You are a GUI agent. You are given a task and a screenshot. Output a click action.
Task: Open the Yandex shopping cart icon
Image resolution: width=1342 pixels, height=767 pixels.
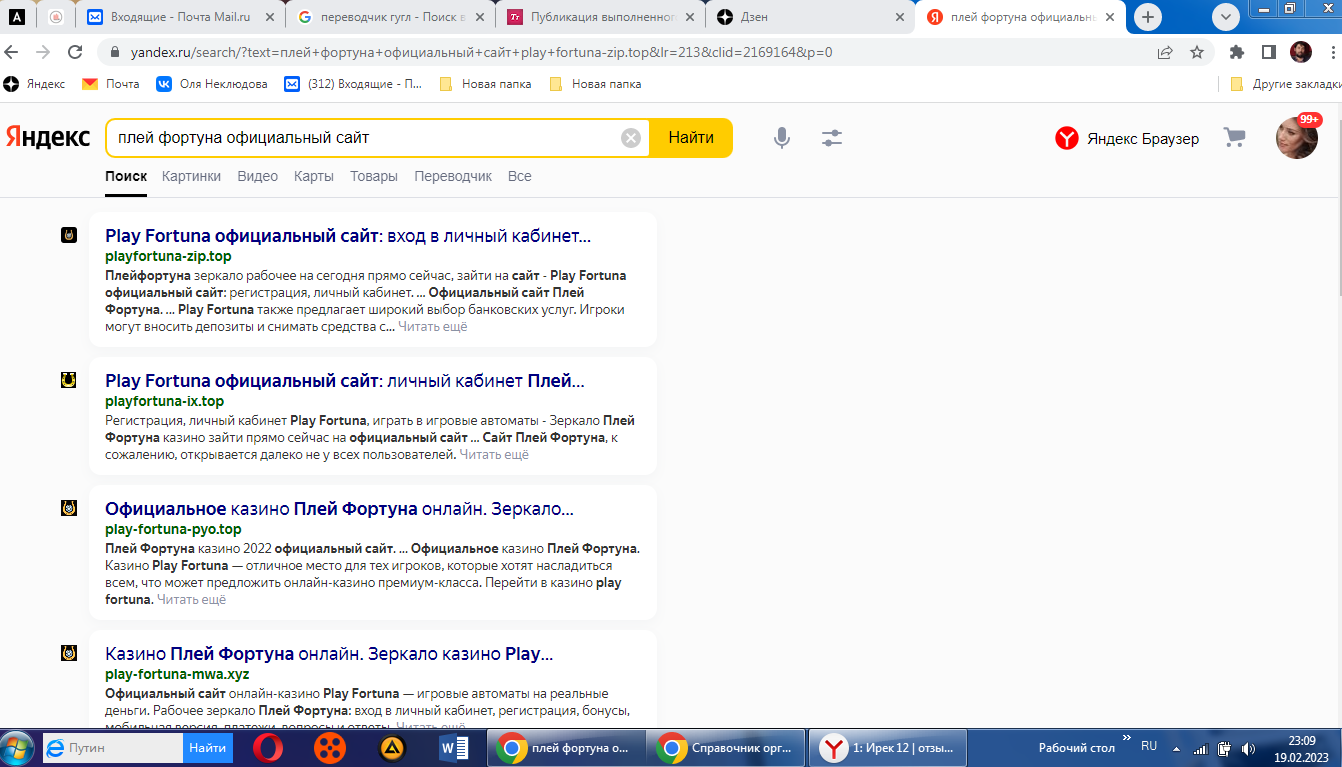1235,138
